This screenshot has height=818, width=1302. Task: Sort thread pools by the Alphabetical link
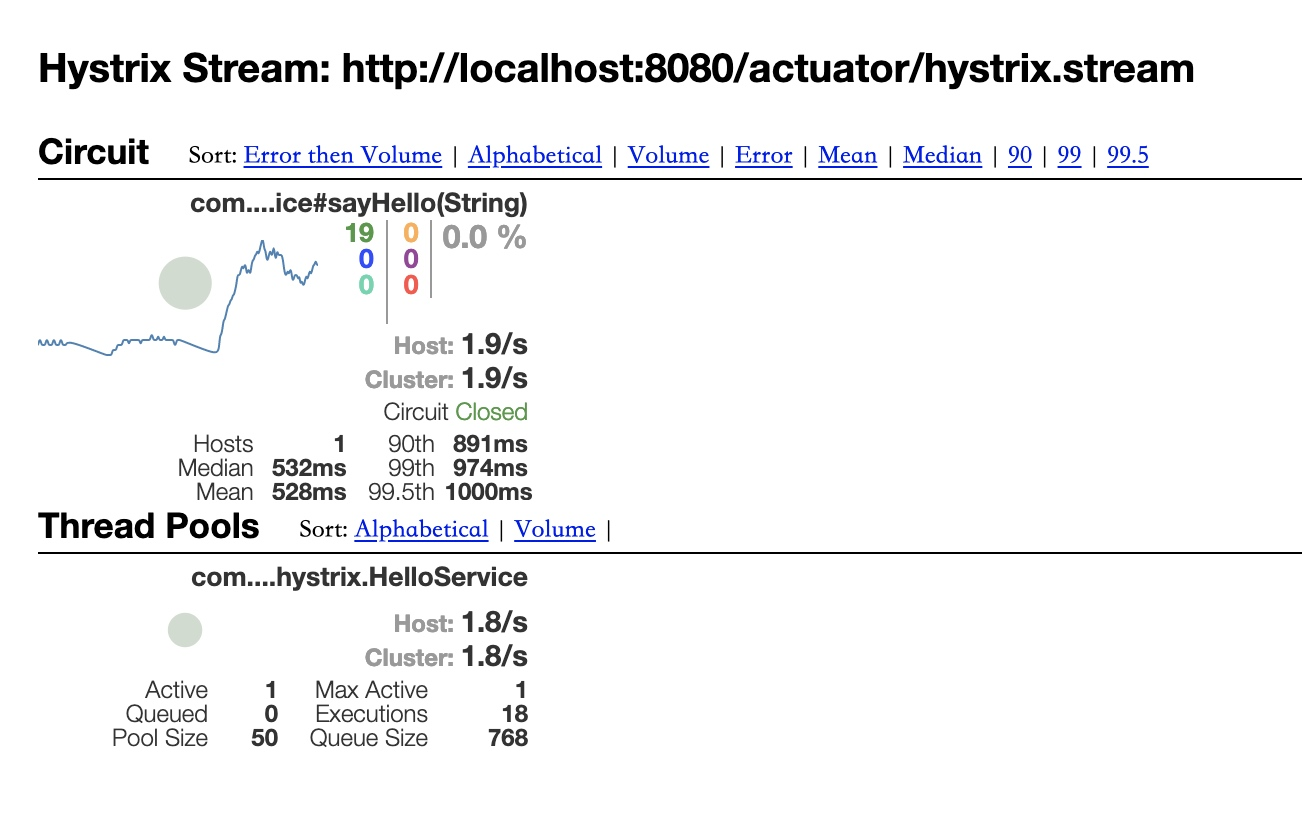(x=421, y=529)
